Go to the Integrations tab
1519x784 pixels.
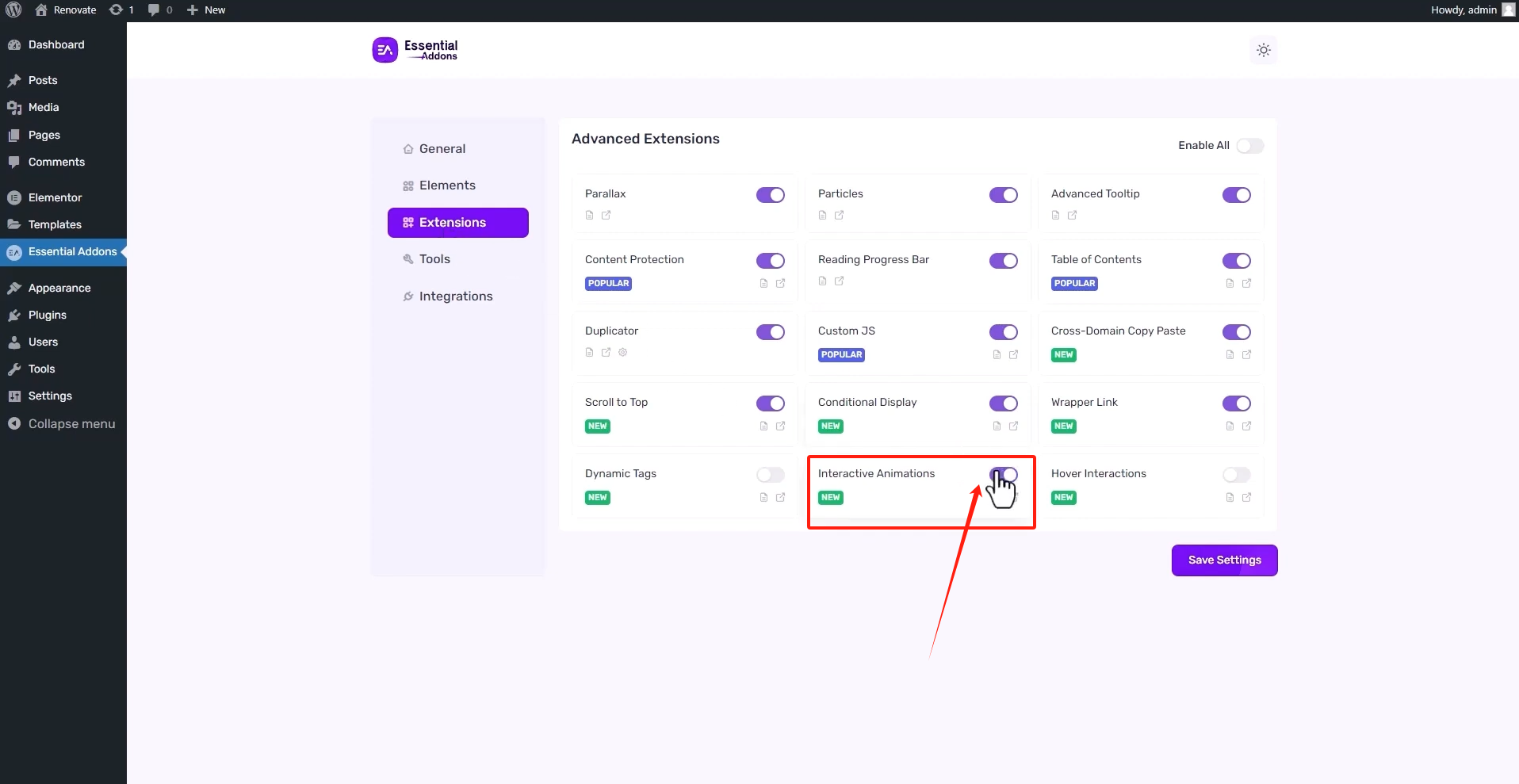click(455, 296)
